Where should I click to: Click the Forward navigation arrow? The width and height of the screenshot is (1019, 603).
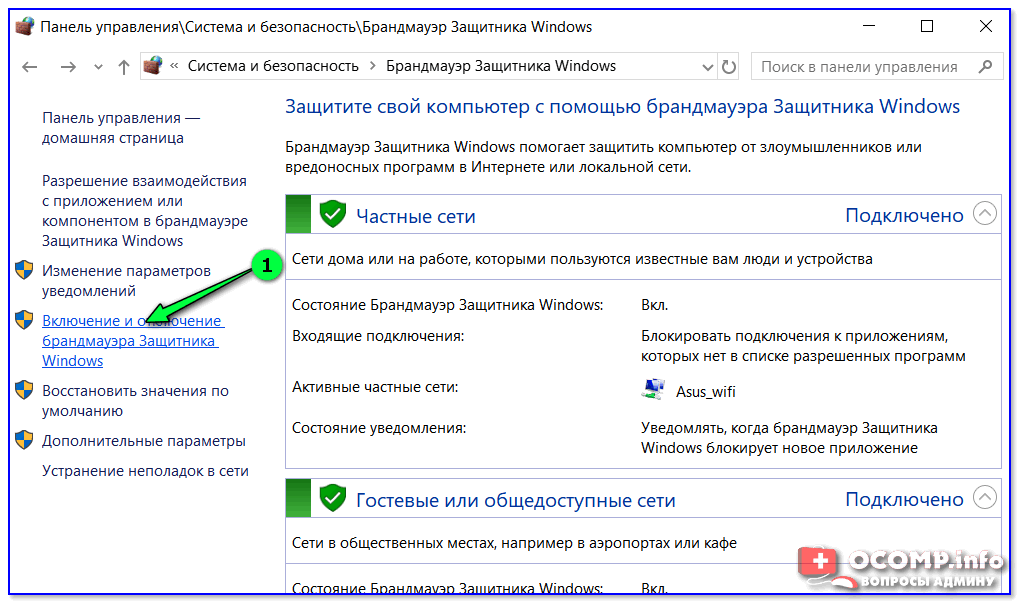[67, 67]
